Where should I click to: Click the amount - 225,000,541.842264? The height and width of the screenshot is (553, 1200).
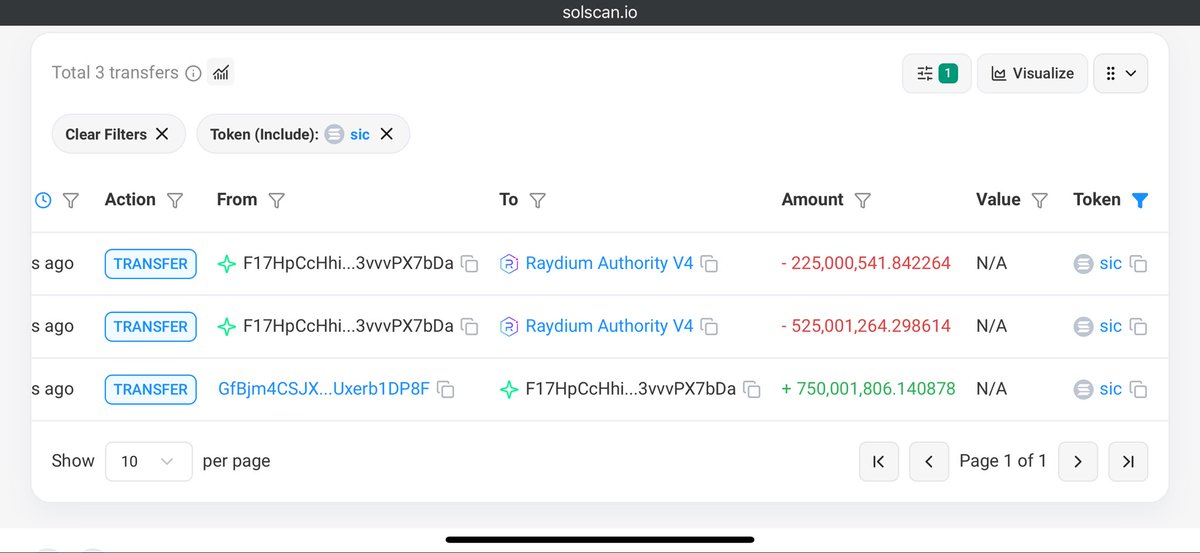tap(866, 264)
